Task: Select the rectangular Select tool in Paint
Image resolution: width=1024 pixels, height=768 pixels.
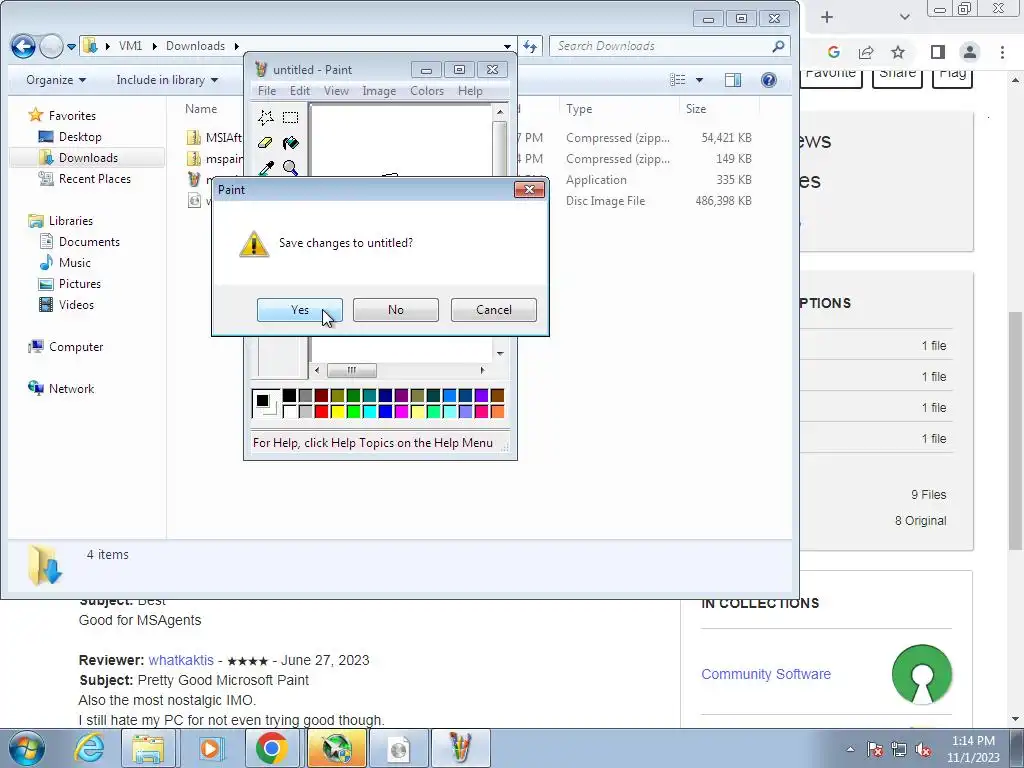Action: click(291, 118)
